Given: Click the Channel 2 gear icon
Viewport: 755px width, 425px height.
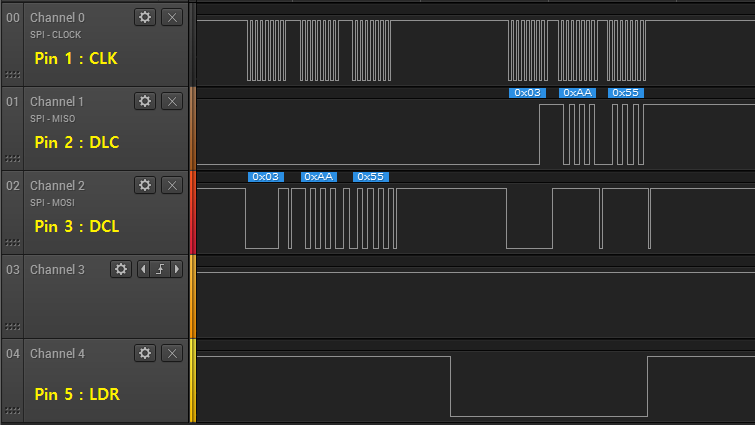Looking at the screenshot, I should point(145,185).
